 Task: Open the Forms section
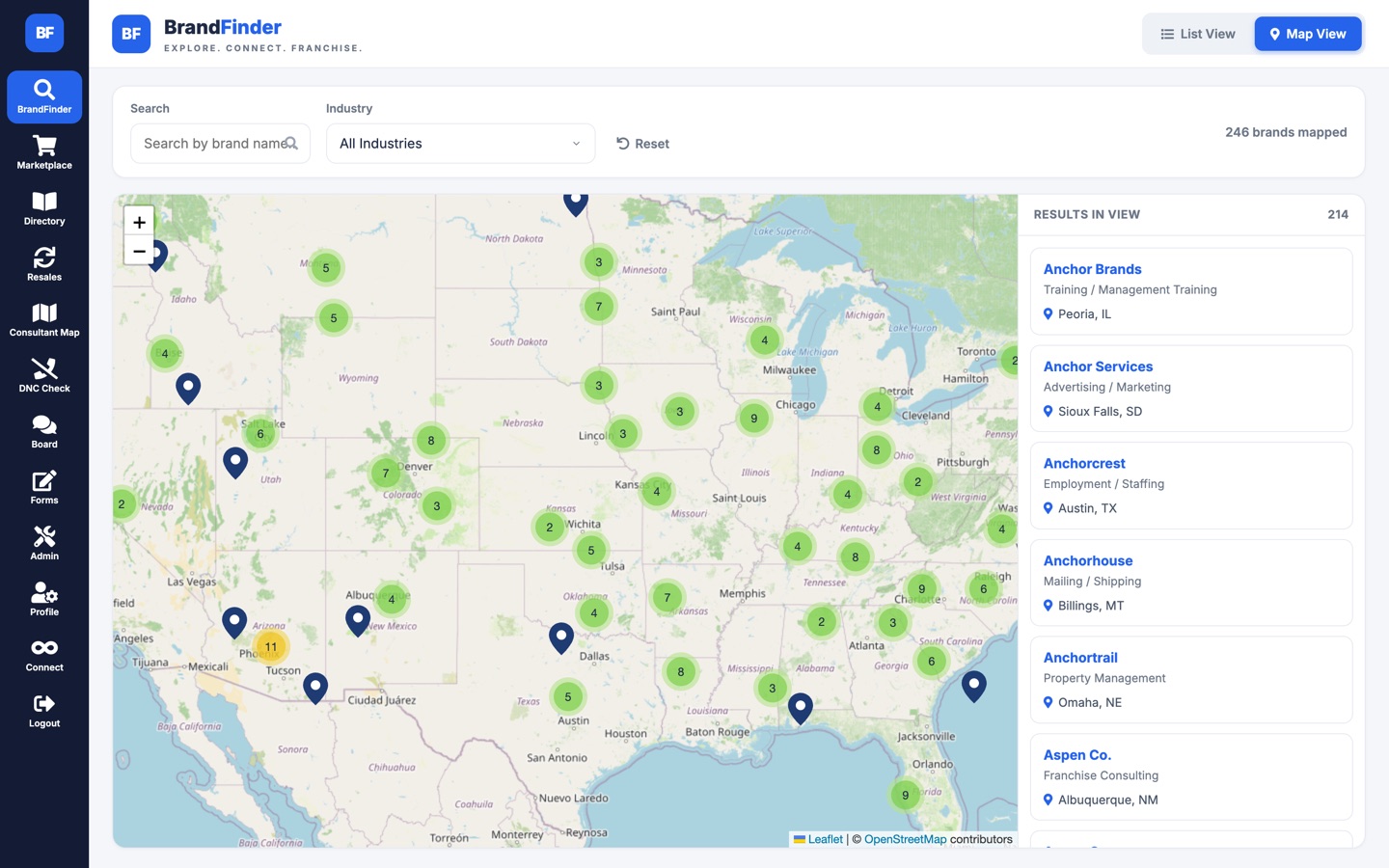pos(44,488)
